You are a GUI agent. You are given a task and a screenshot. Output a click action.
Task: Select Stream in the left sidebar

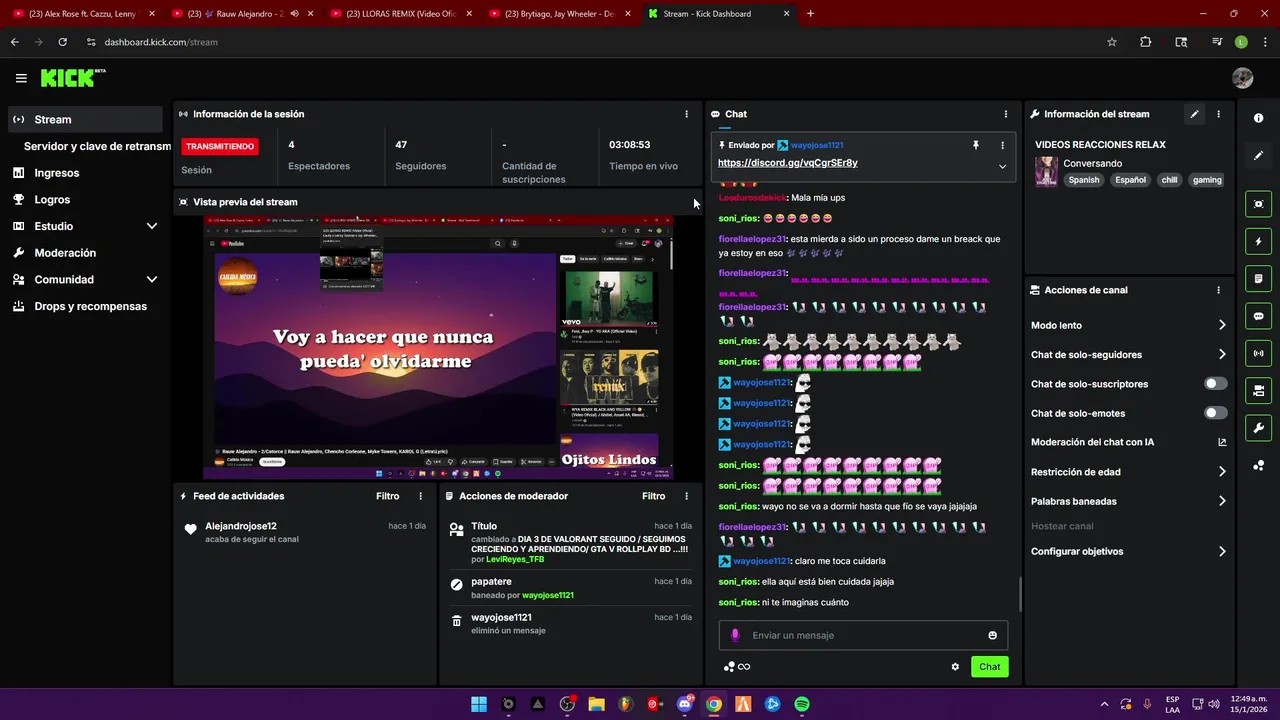coord(85,119)
